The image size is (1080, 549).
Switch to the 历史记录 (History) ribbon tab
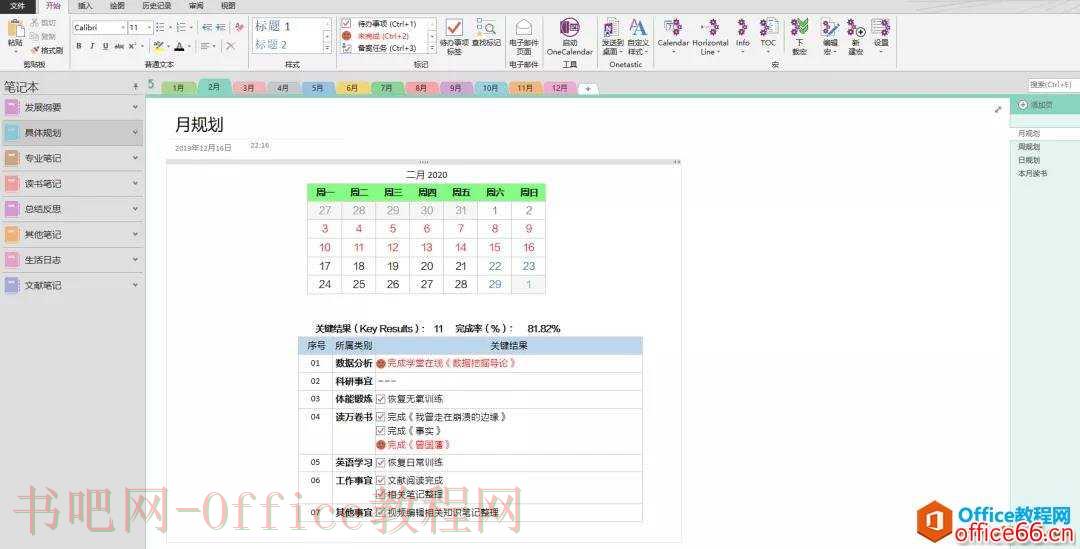(x=156, y=6)
